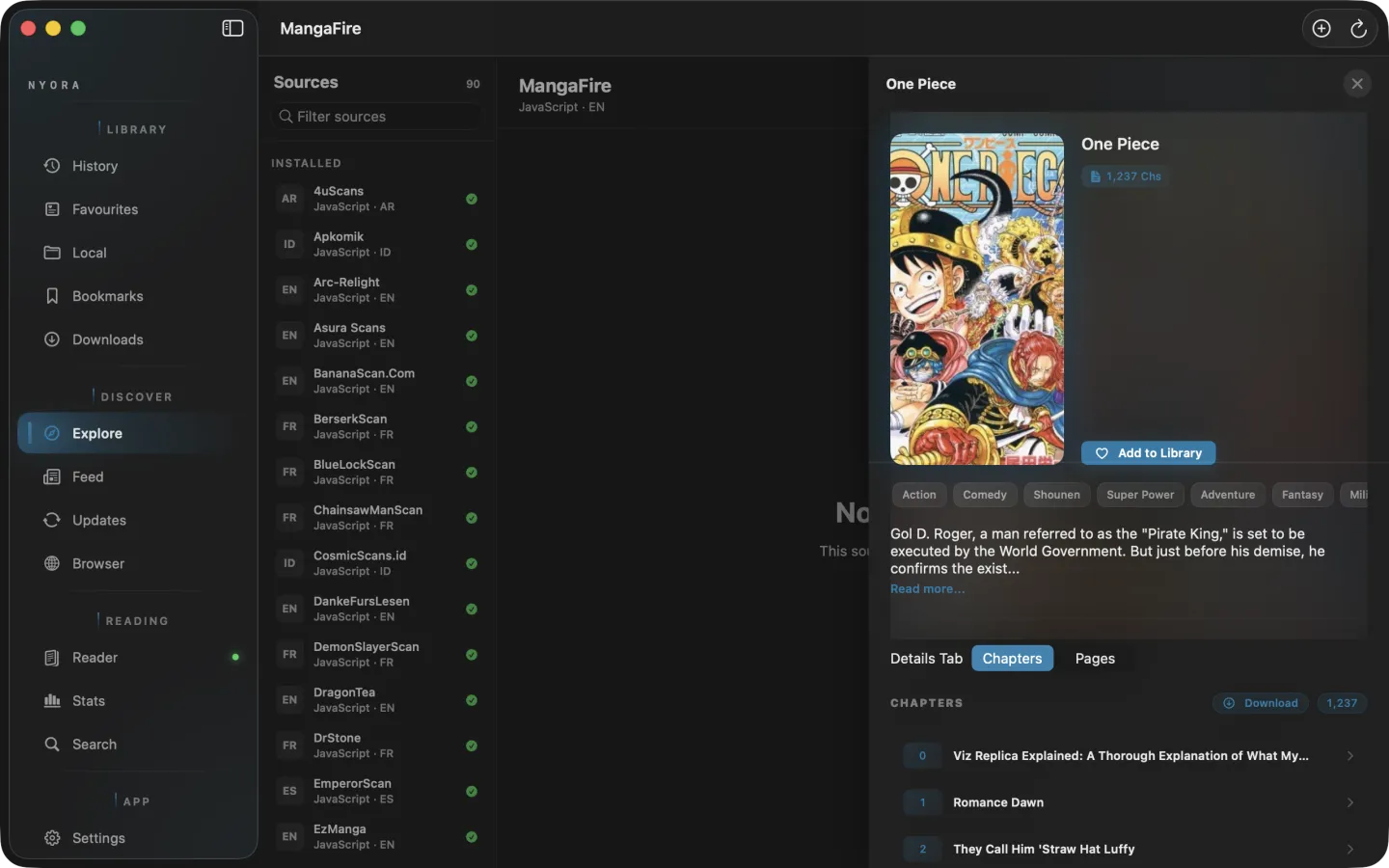The image size is (1389, 868).
Task: Switch to the Chapters tab
Action: 1012,659
